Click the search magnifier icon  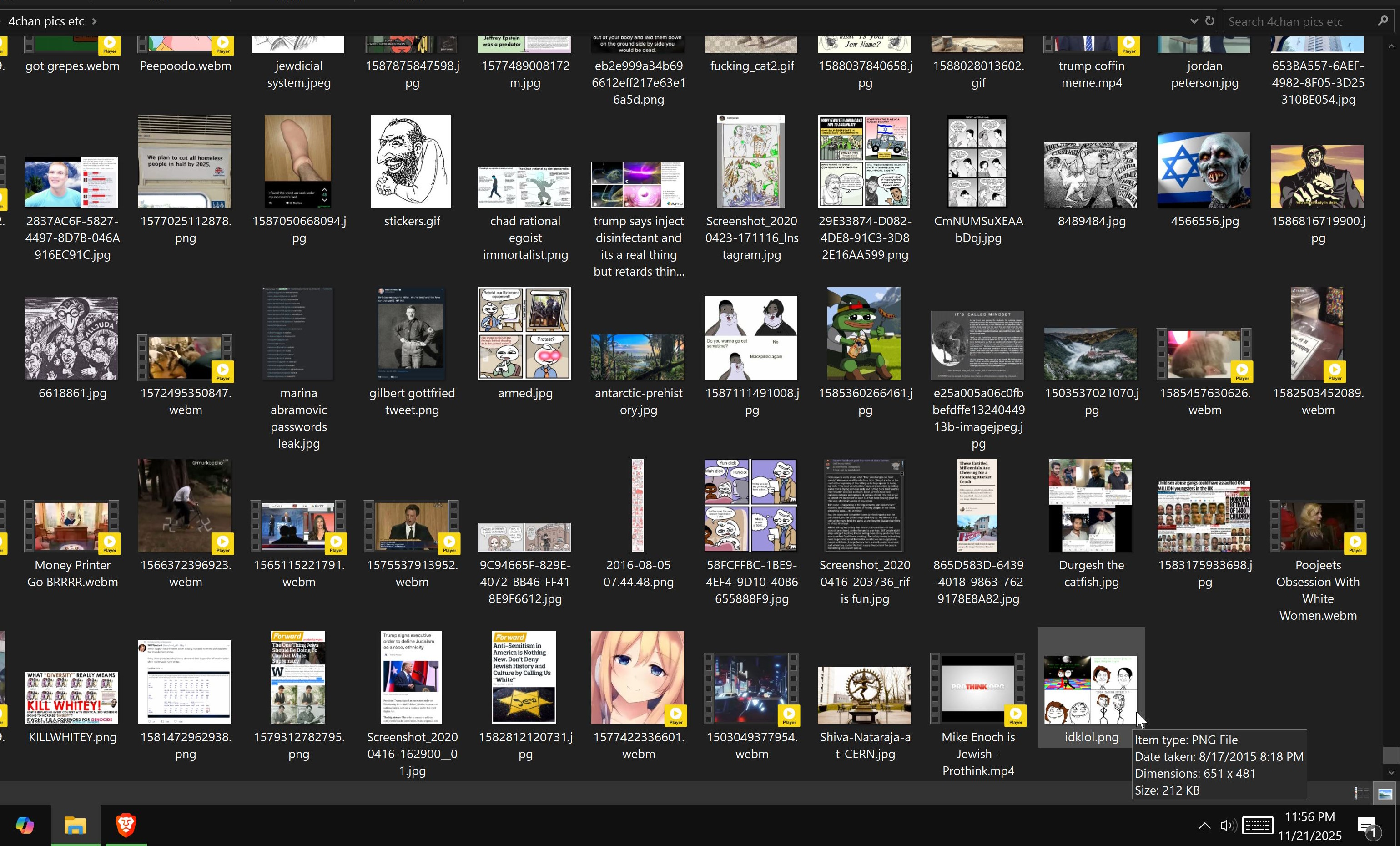click(1383, 21)
